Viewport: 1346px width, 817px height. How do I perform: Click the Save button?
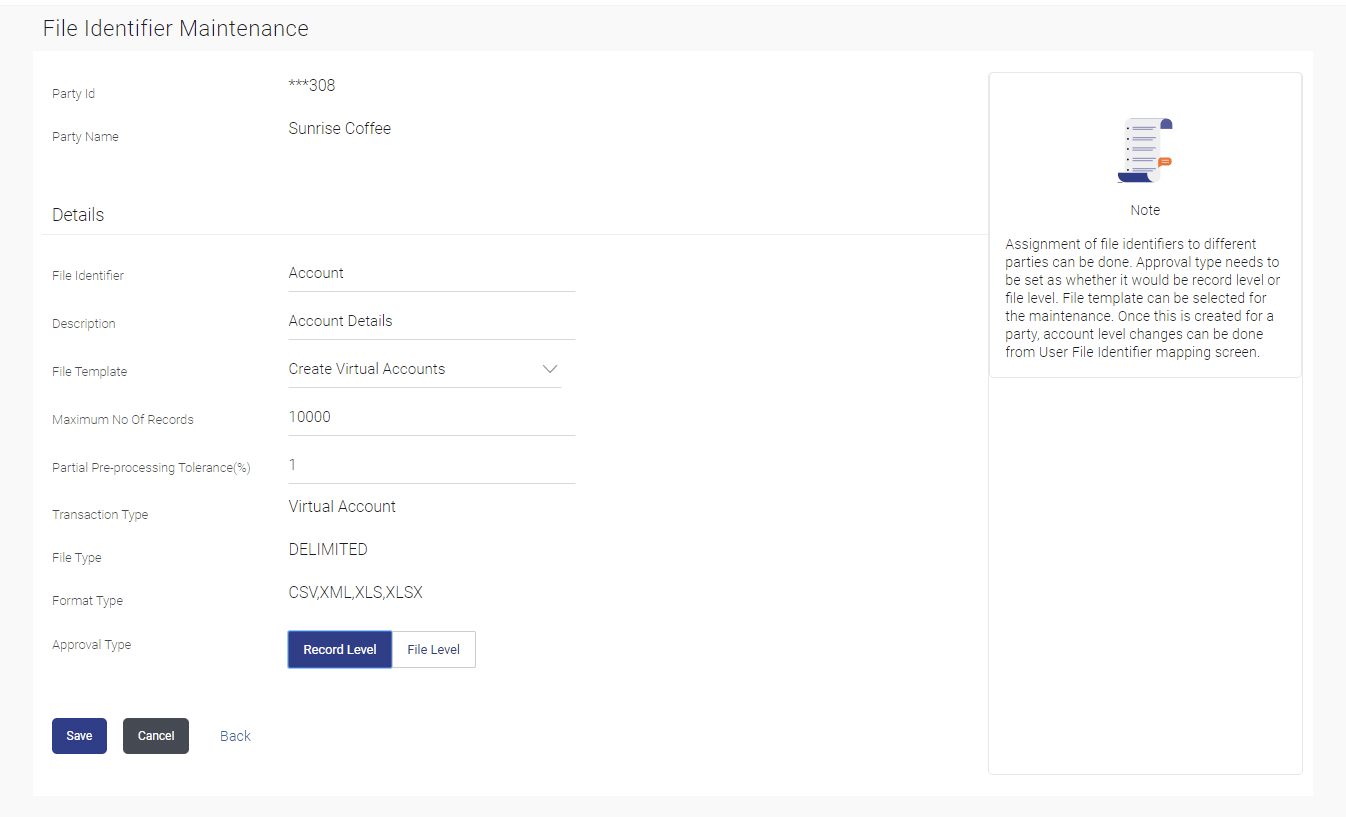(x=79, y=736)
